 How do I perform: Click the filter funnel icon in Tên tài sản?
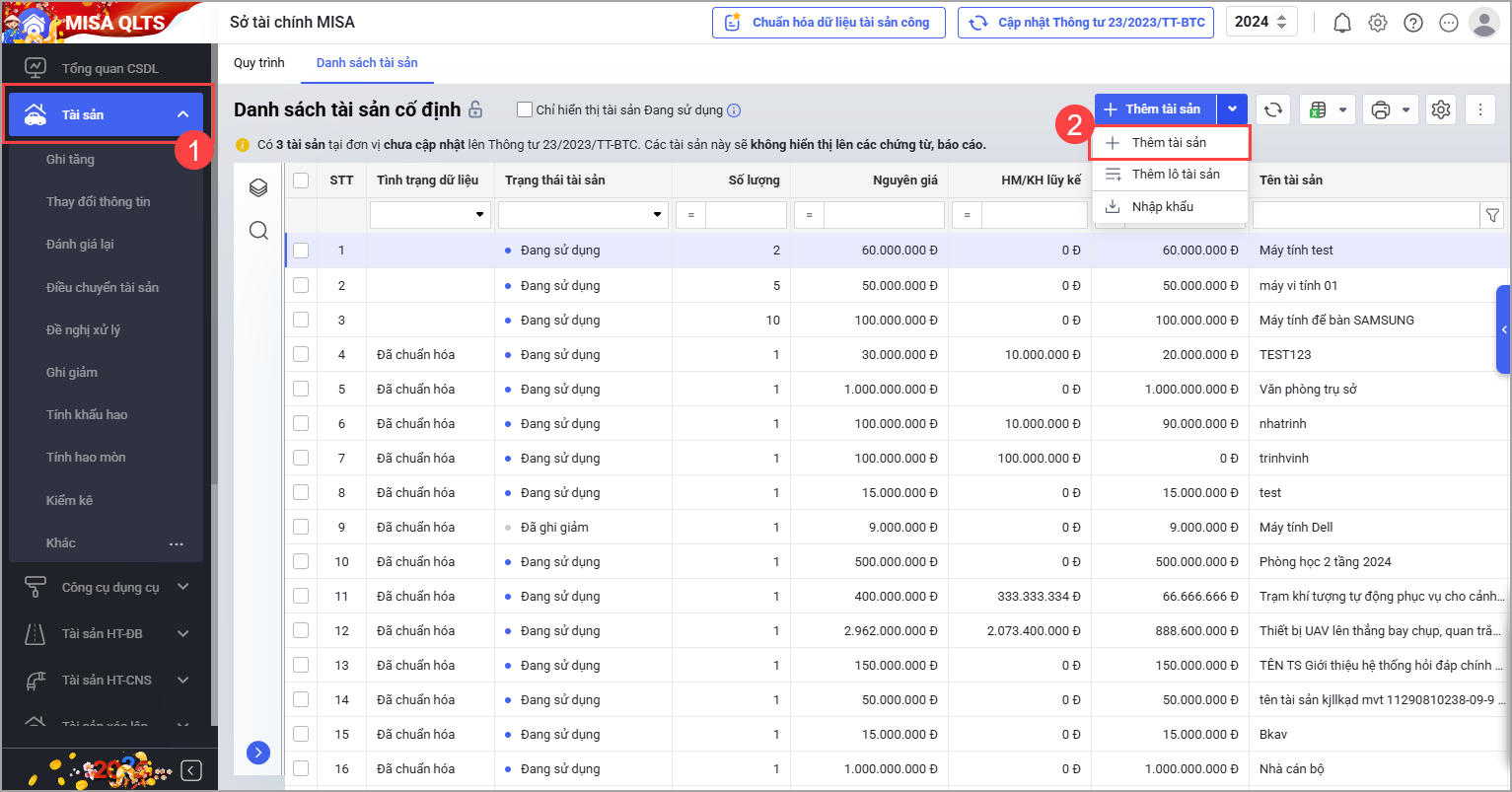1492,215
